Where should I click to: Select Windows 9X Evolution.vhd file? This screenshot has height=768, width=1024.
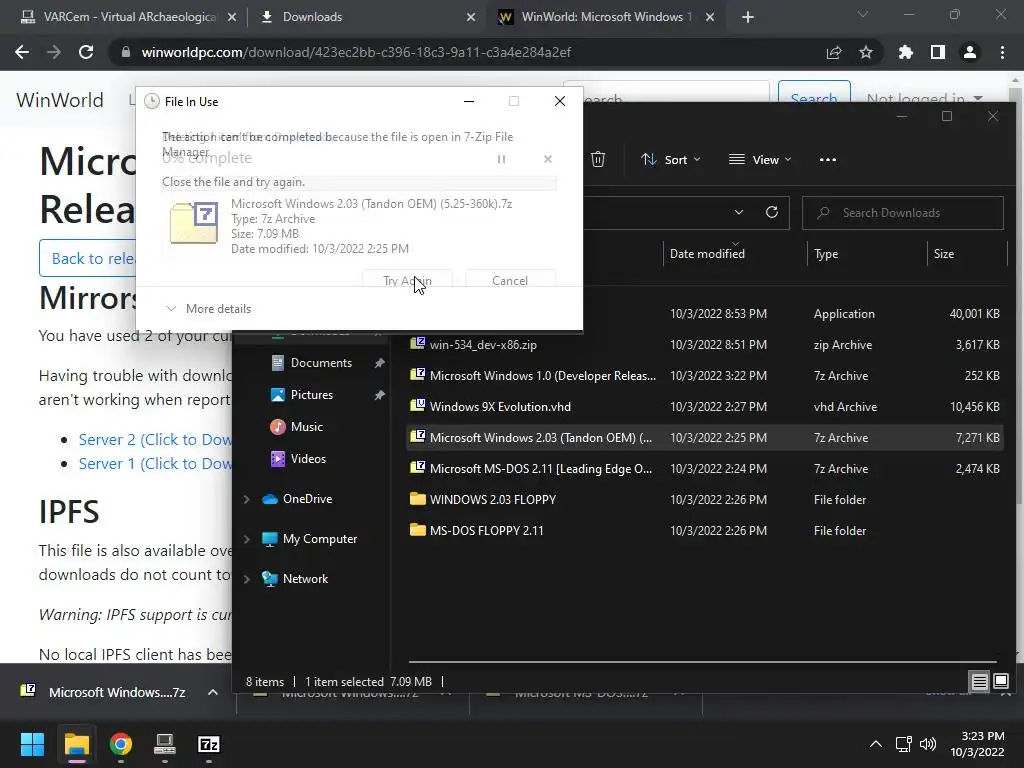705,406
